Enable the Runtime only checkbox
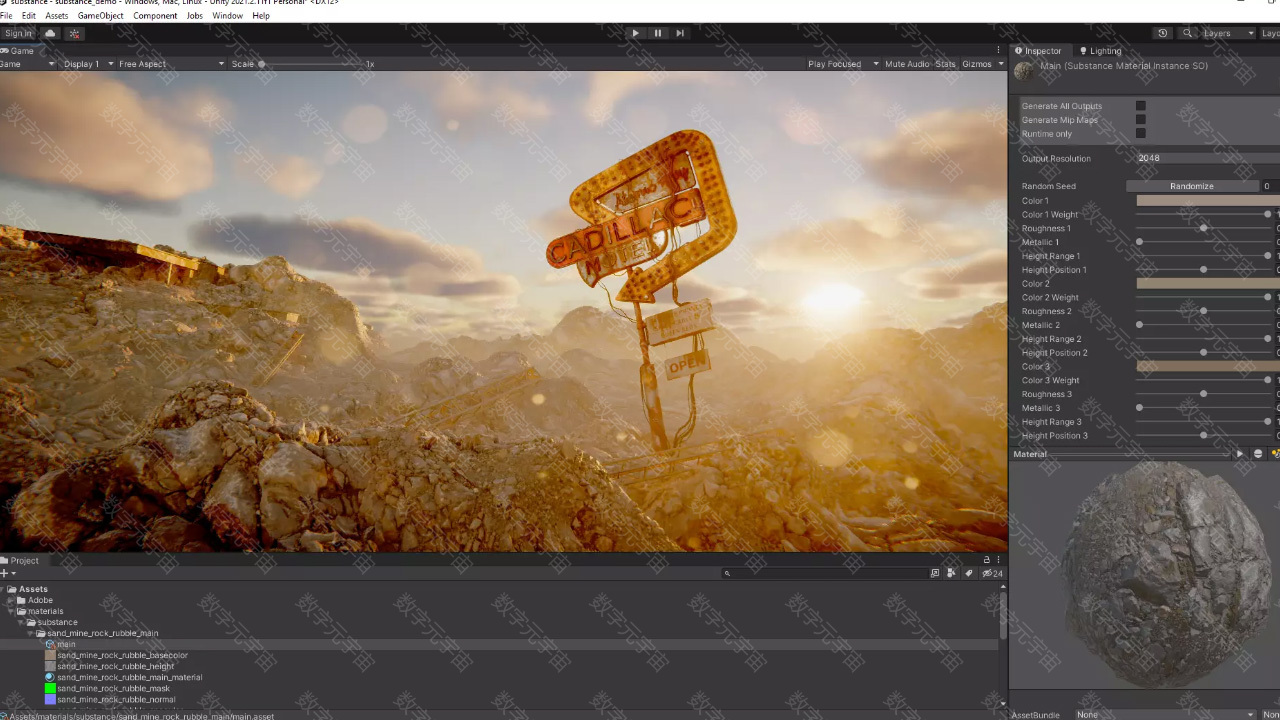 1140,134
